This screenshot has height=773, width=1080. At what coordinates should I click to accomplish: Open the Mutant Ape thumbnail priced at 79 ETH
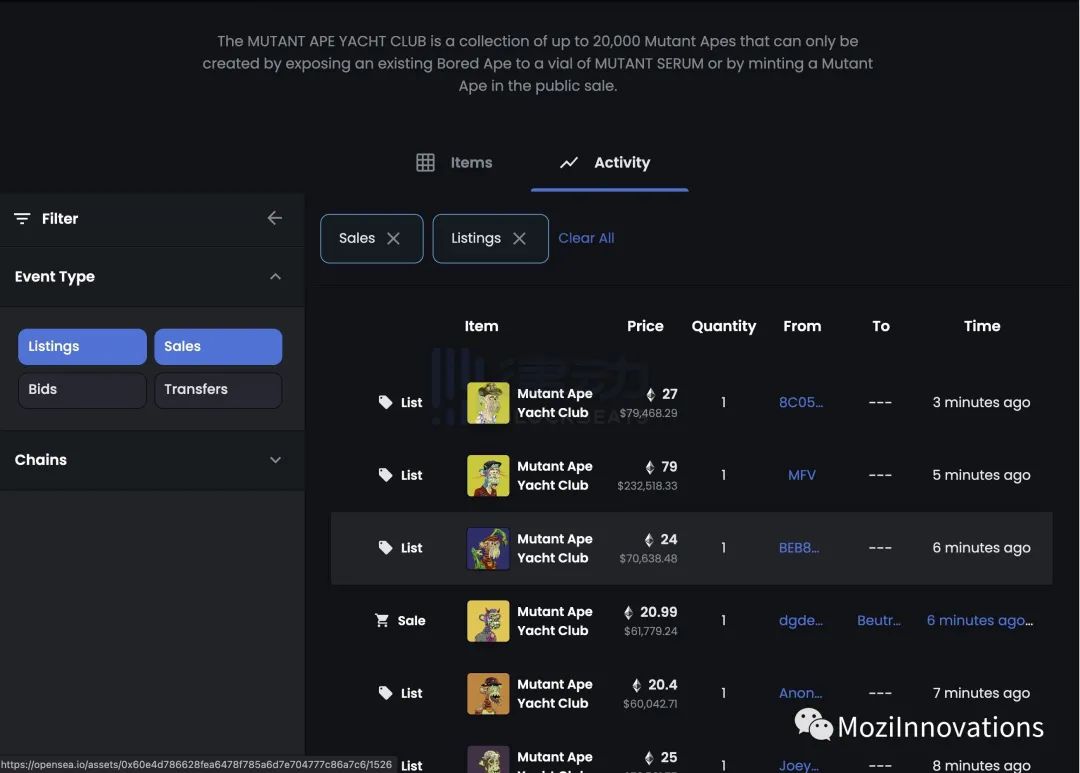488,475
